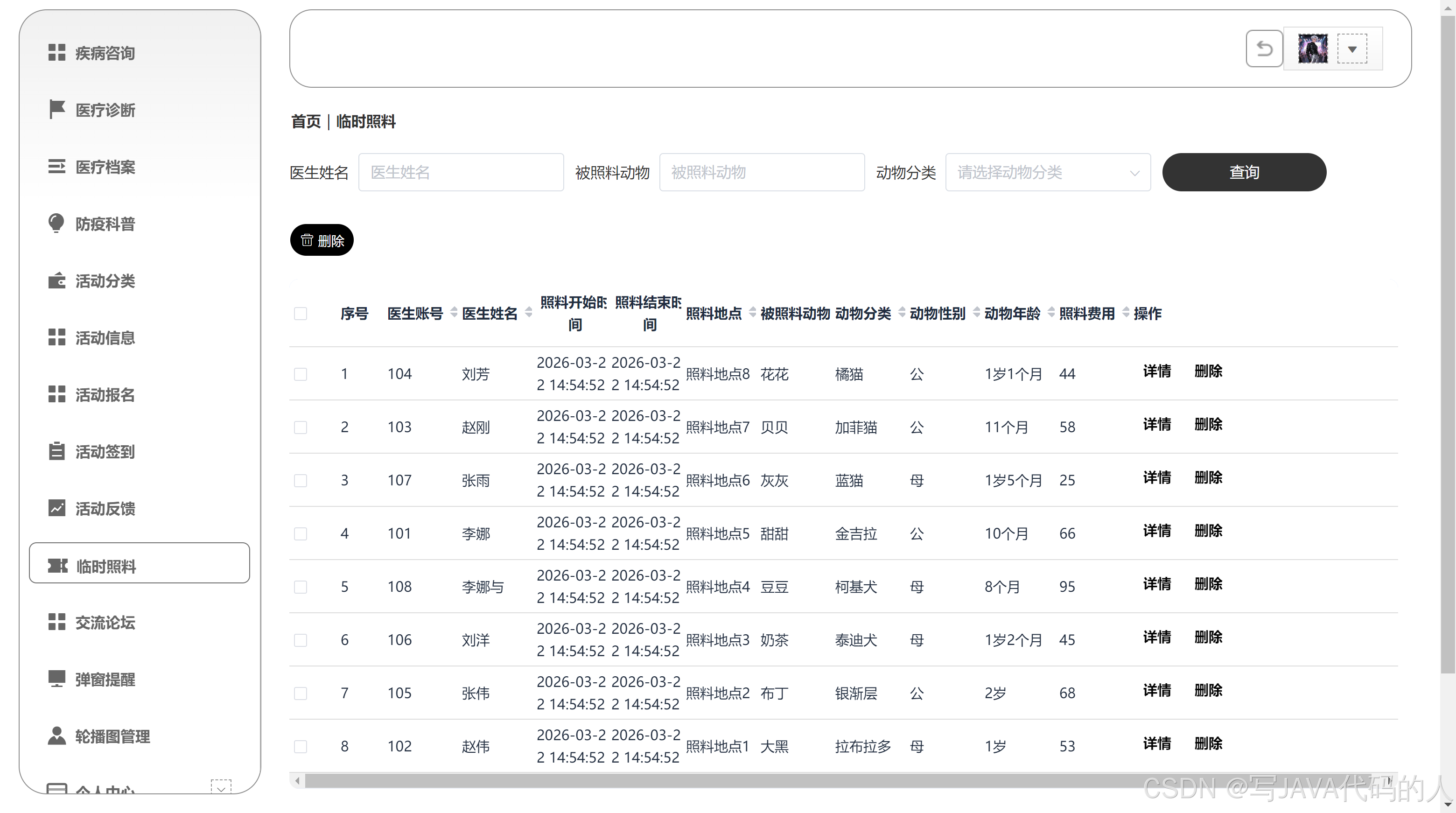This screenshot has height=813, width=1456.
Task: Click the 首页 breadcrumb link
Action: point(306,121)
